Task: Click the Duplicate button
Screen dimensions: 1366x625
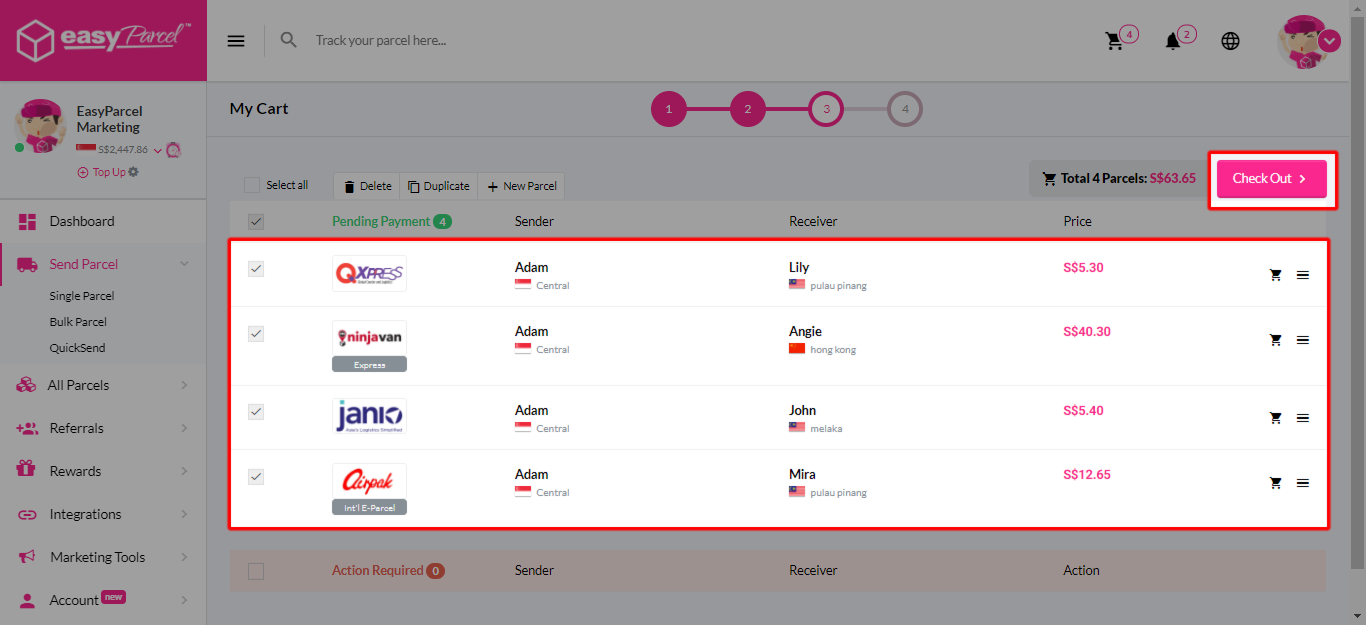Action: click(x=439, y=186)
